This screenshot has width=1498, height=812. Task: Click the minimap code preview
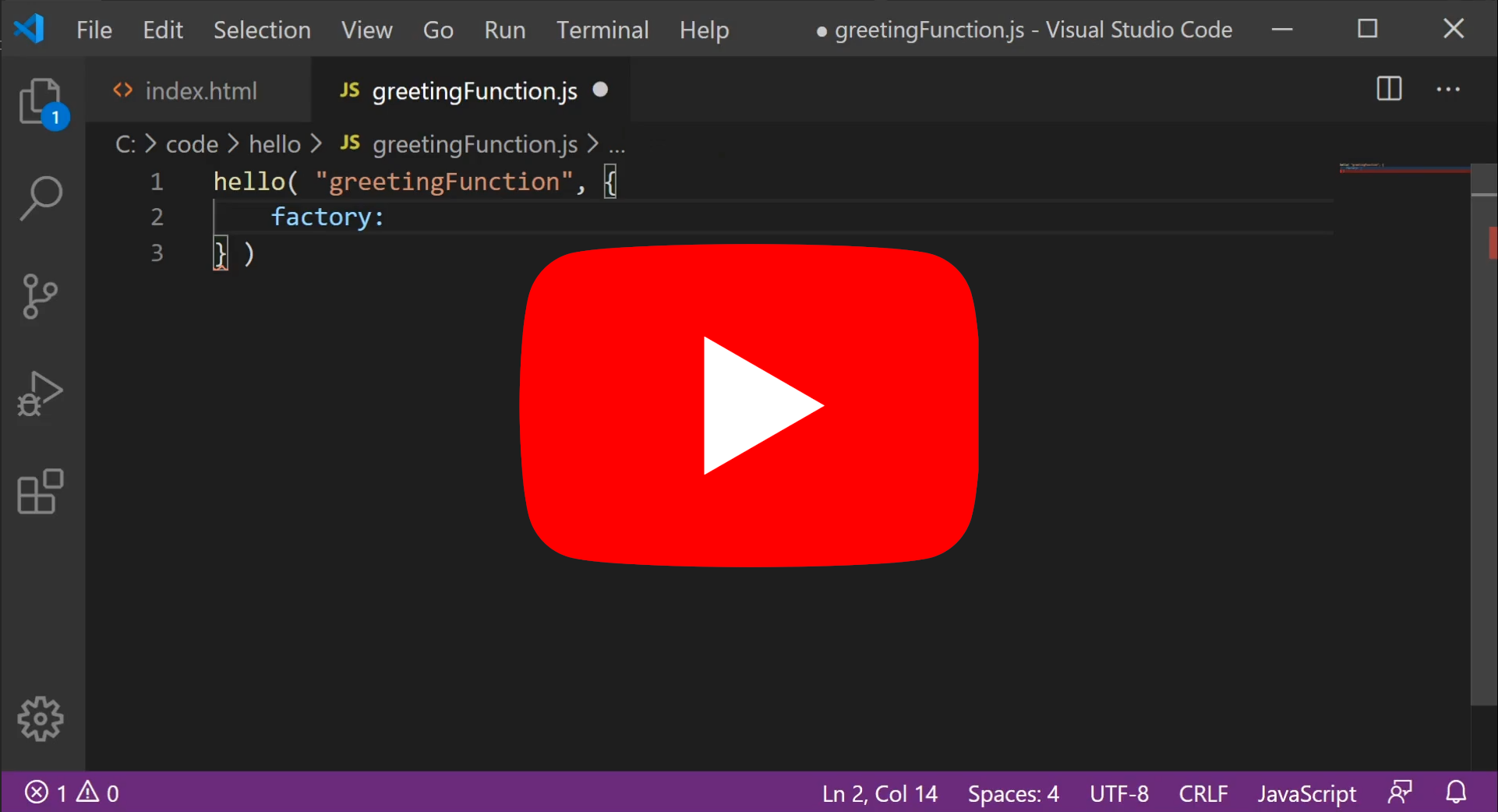click(x=1403, y=168)
